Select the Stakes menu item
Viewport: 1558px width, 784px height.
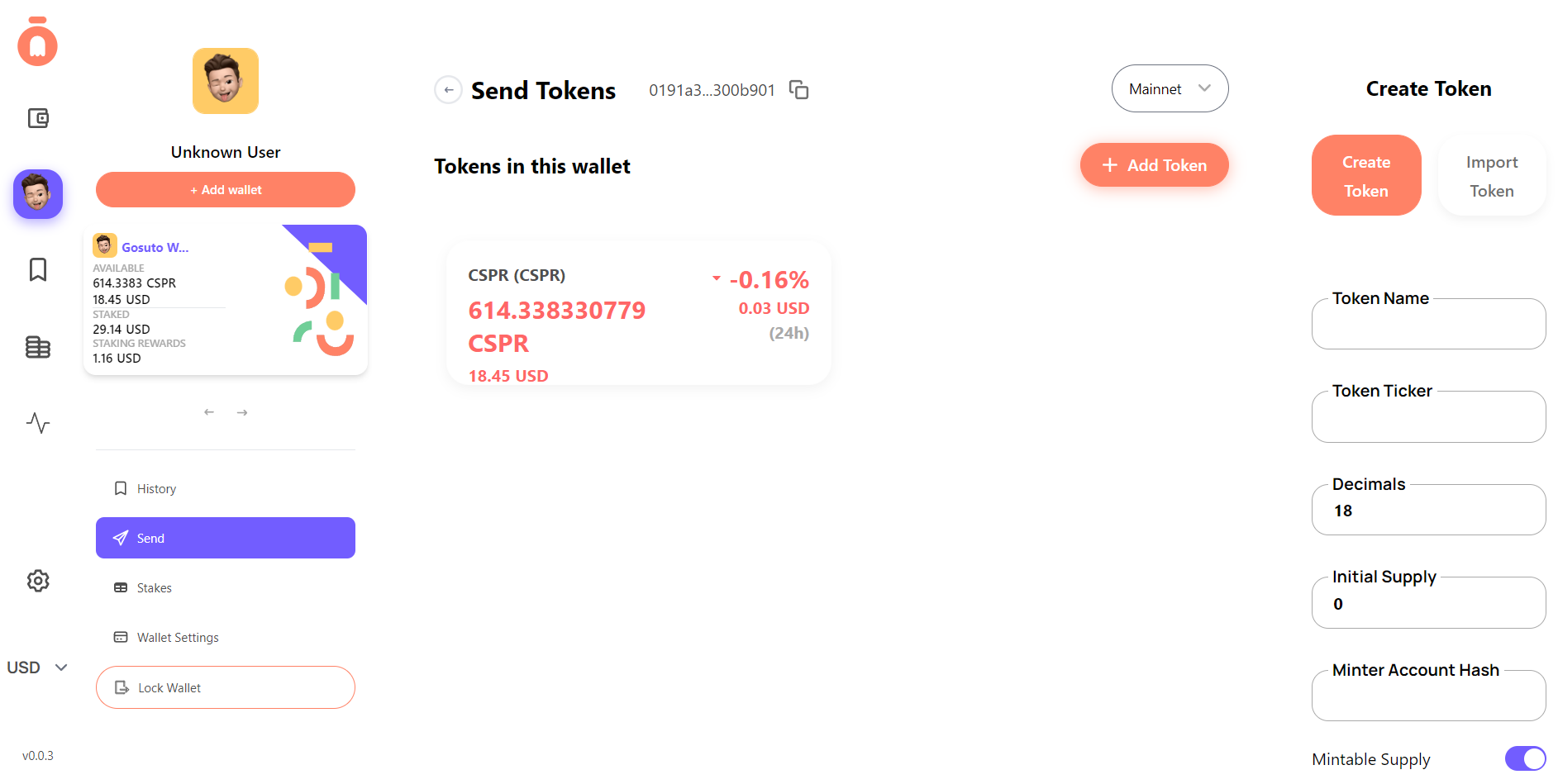click(x=154, y=588)
